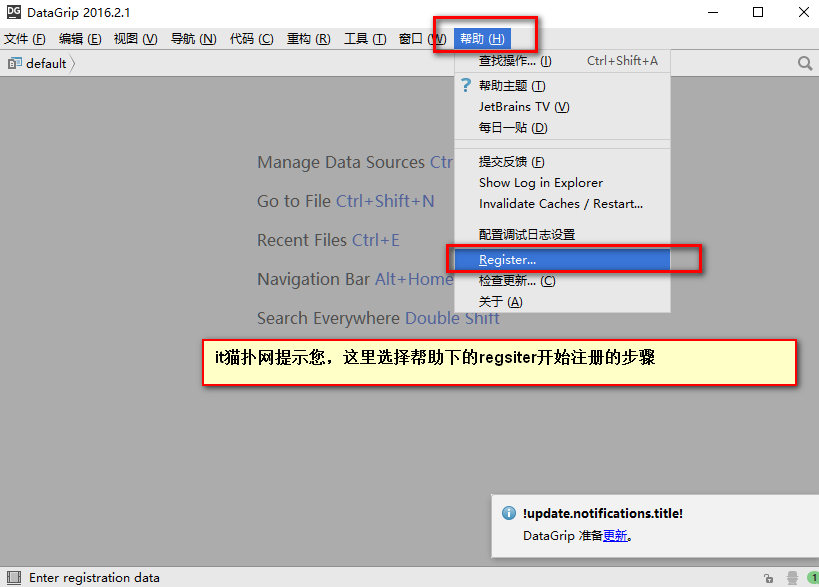Screen dimensions: 819x587
Task: Select Show Log in Explorer
Action: [563, 183]
